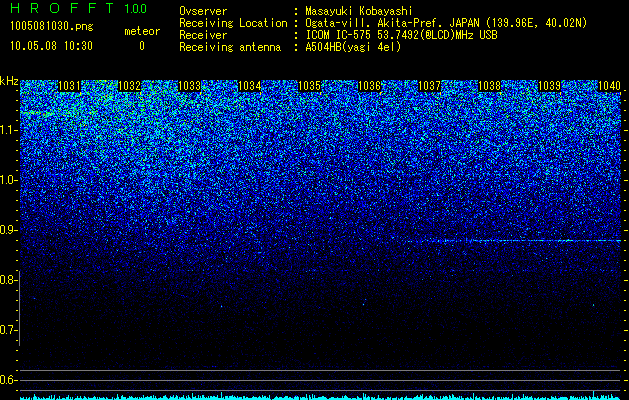The height and width of the screenshot is (400, 629).
Task: Click the 1039 time marker
Action: point(549,86)
